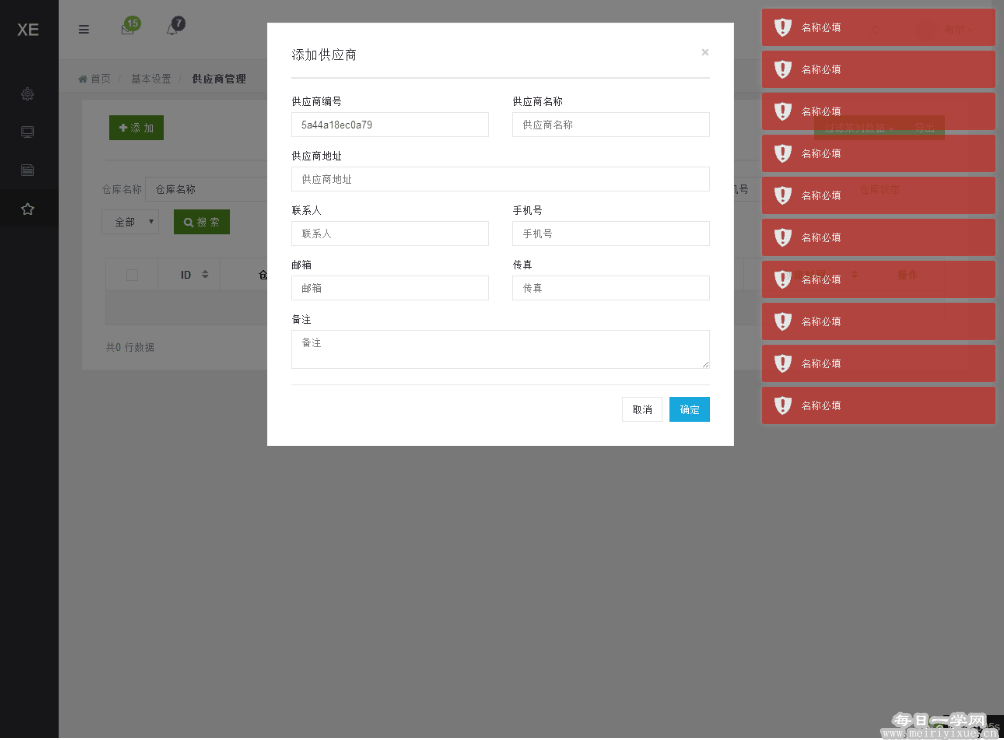The image size is (1004, 740).
Task: Go to 首页 in the breadcrumb
Action: [x=95, y=79]
